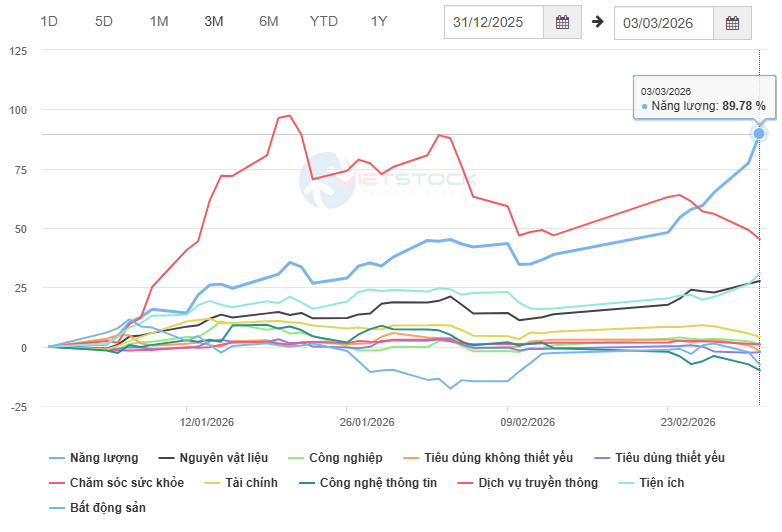Click the arrow between the date fields
The width and height of the screenshot is (782, 532).
click(598, 22)
